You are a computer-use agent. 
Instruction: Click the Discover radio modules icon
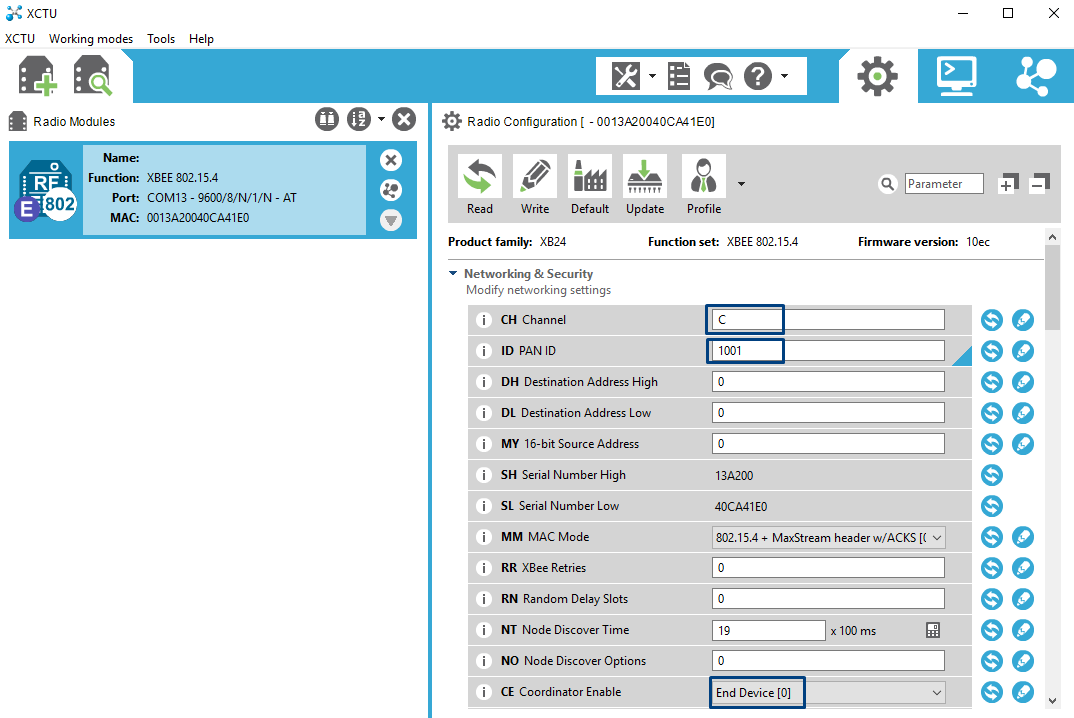point(92,76)
